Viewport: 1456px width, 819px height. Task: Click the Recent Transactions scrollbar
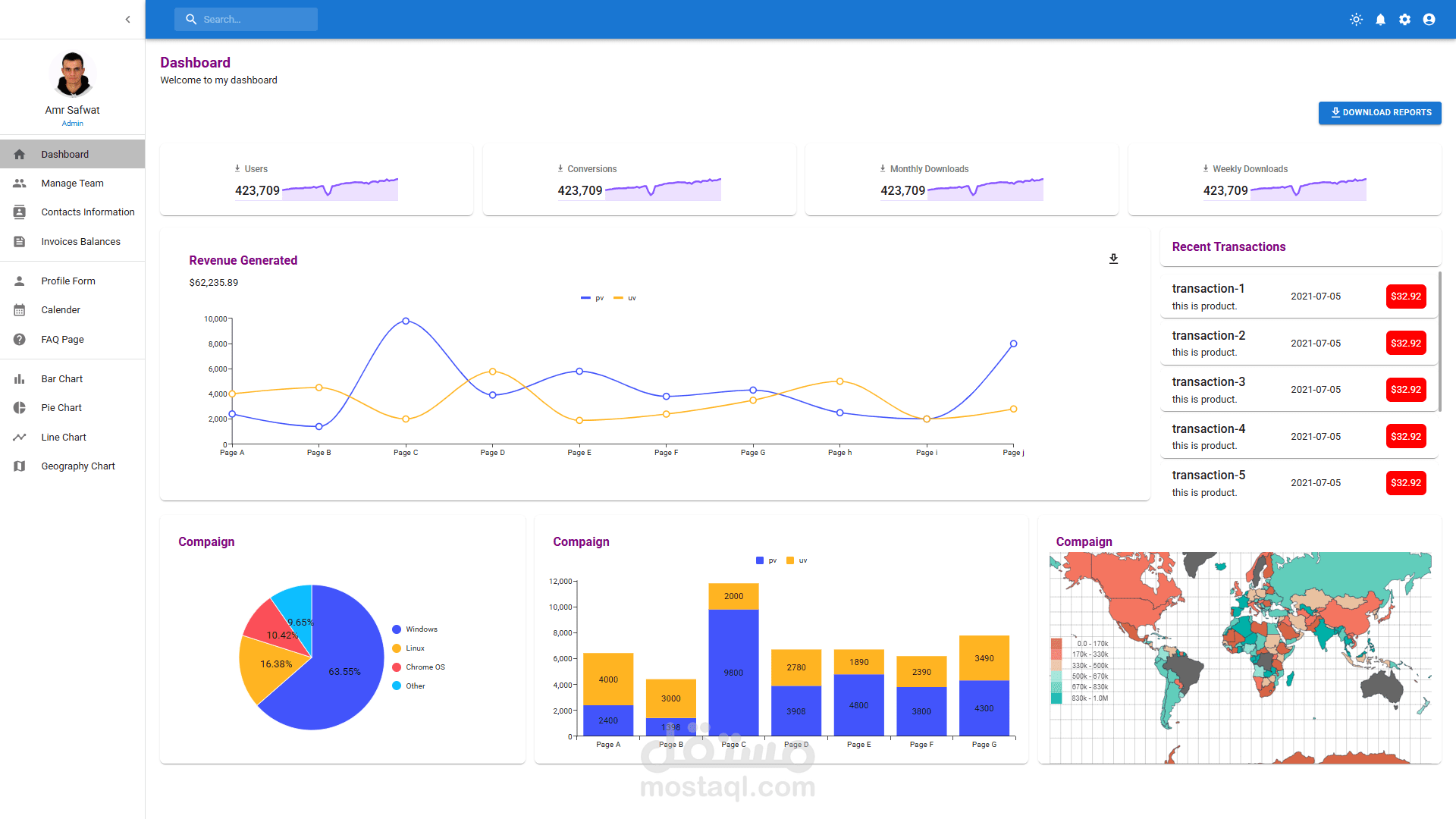point(1439,341)
